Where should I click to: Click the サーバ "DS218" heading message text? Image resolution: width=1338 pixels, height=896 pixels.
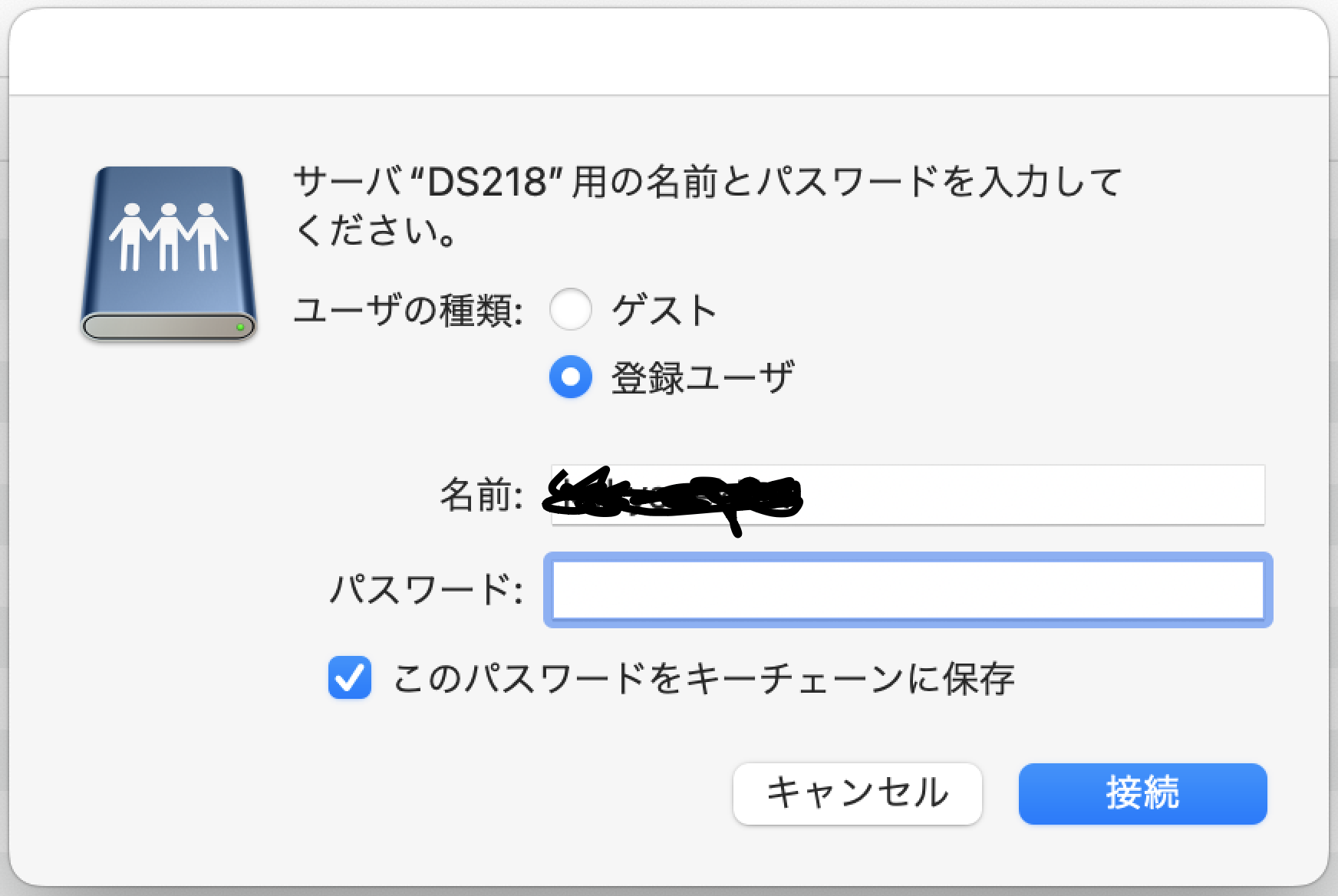[x=707, y=183]
